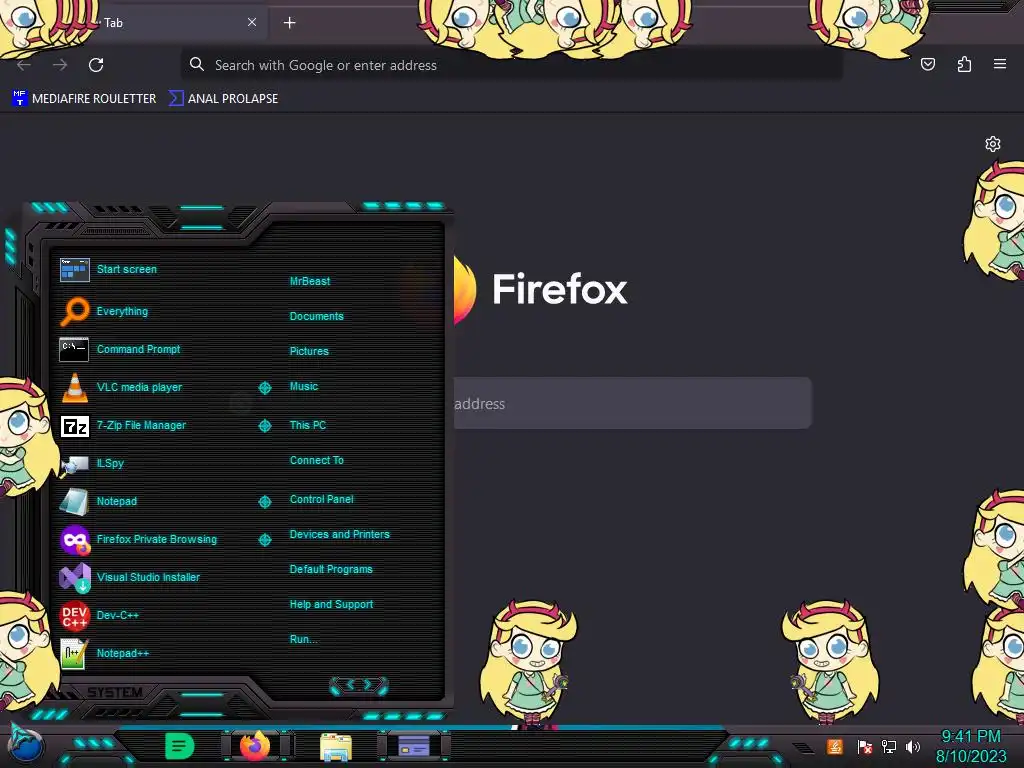Open Music folder link
Image resolution: width=1024 pixels, height=768 pixels.
coord(304,387)
